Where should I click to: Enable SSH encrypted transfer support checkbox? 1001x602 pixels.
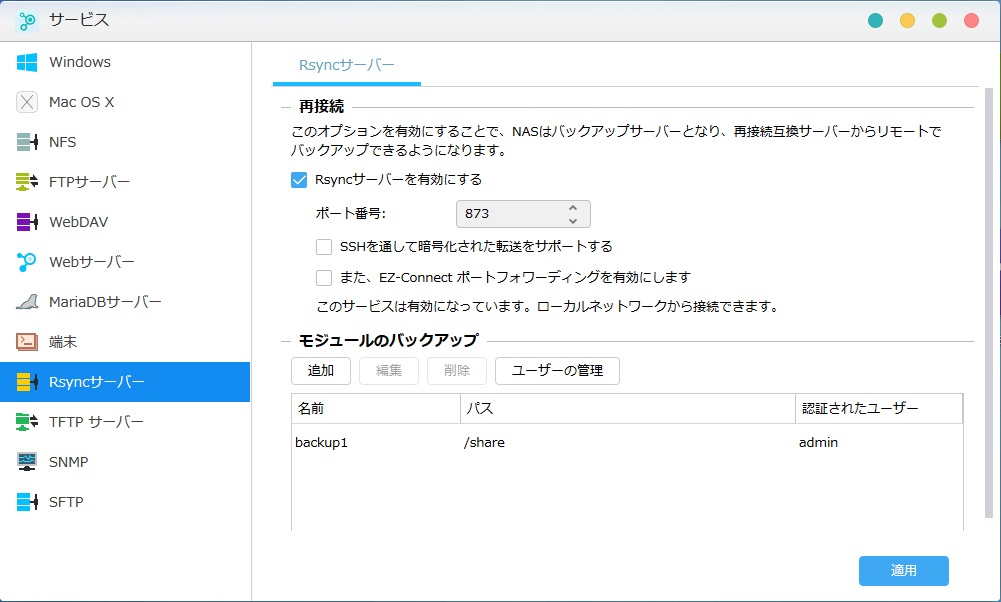click(x=324, y=246)
